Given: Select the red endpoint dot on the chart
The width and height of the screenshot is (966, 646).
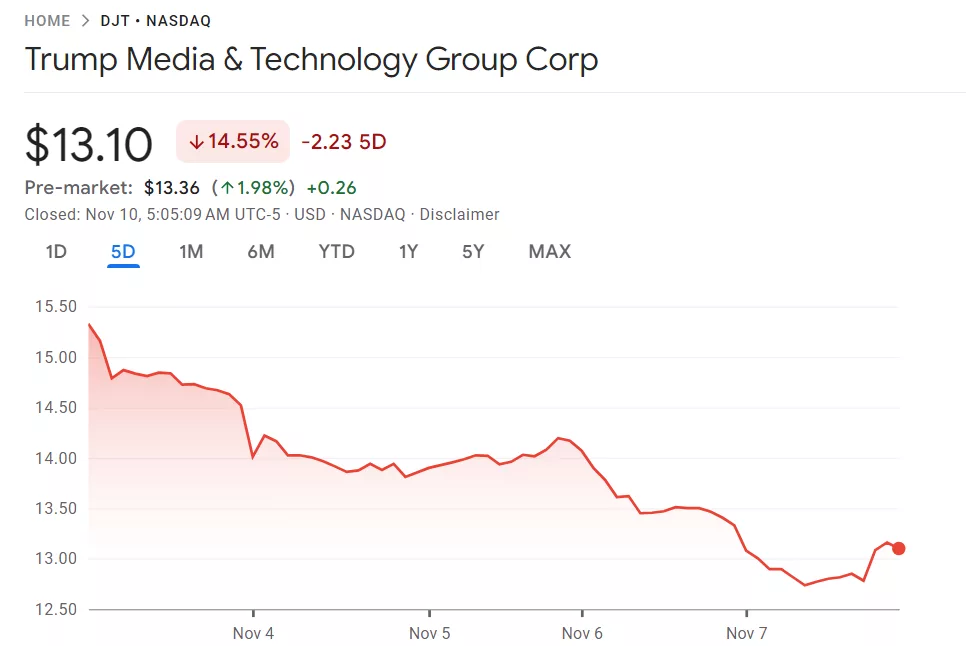Looking at the screenshot, I should point(898,548).
